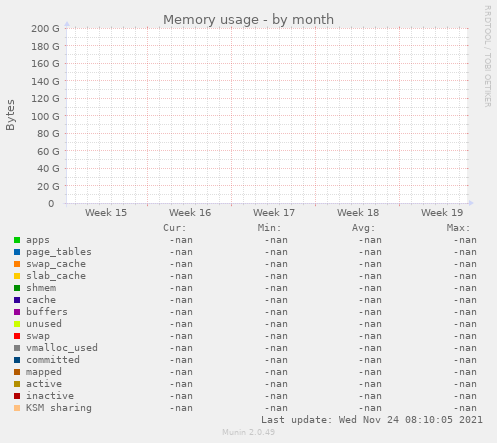The image size is (497, 443).
Task: Click the cache dark blue swatch
Action: coord(17,300)
